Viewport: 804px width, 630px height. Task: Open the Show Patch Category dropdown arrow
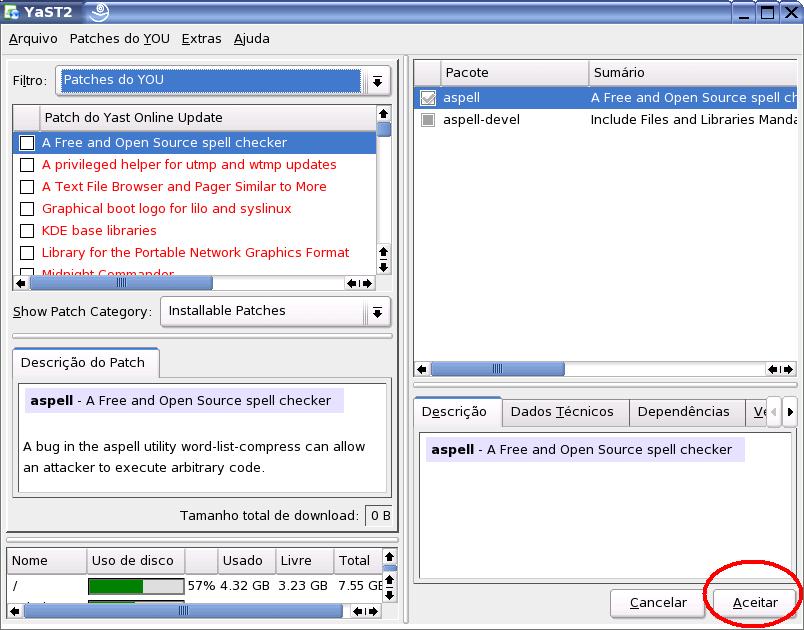click(377, 312)
